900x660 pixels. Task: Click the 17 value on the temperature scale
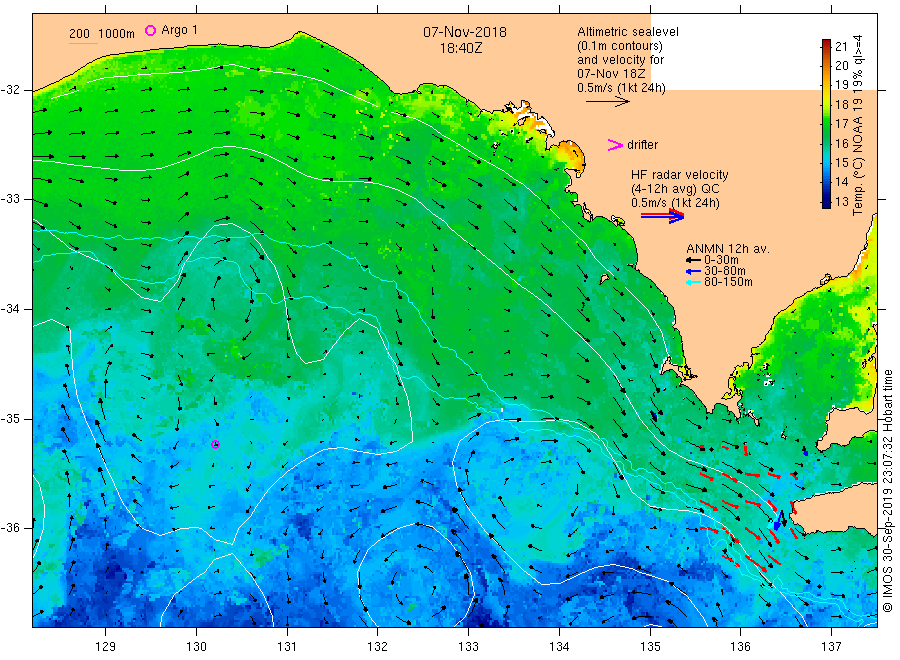(x=841, y=123)
